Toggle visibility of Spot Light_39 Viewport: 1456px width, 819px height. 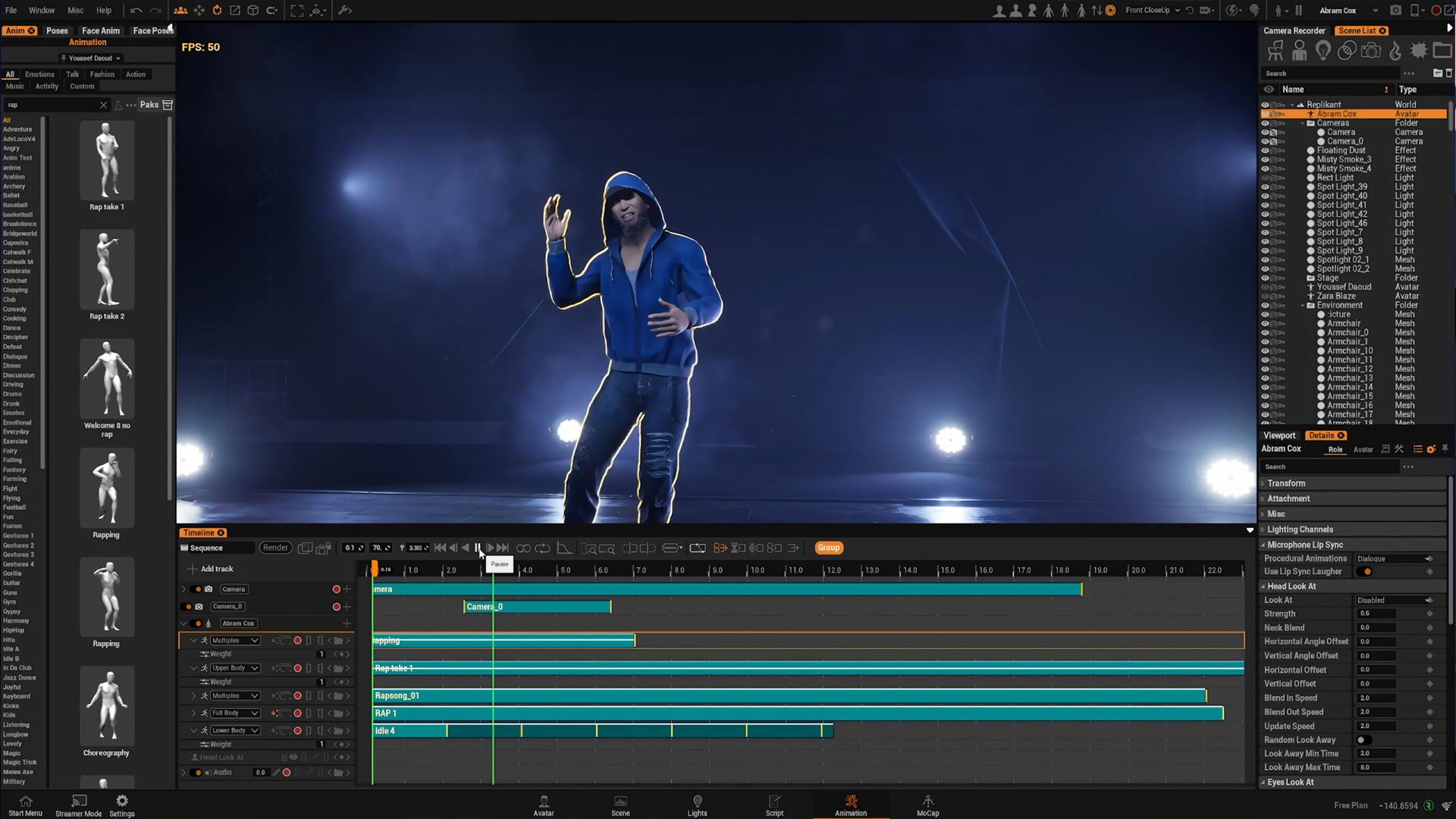point(1265,187)
